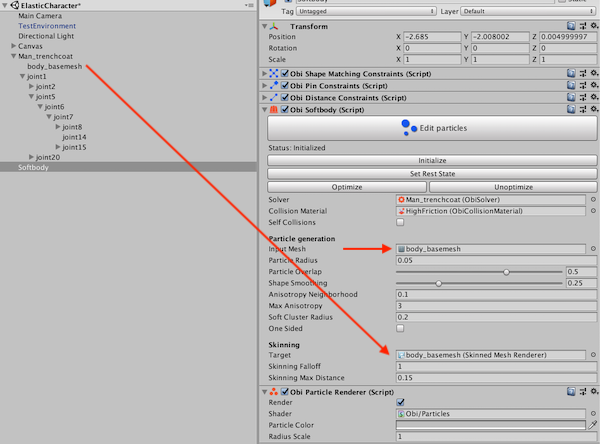
Task: Open help for Obi Softbody script
Action: [x=571, y=109]
